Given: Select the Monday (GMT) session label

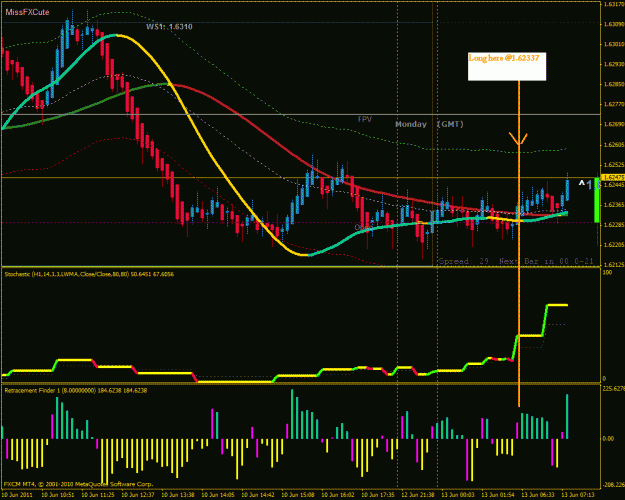Looking at the screenshot, I should [429, 124].
